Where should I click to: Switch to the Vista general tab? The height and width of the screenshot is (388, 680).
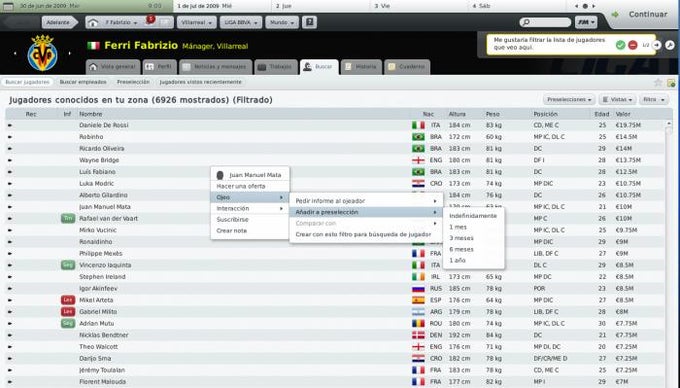click(113, 67)
